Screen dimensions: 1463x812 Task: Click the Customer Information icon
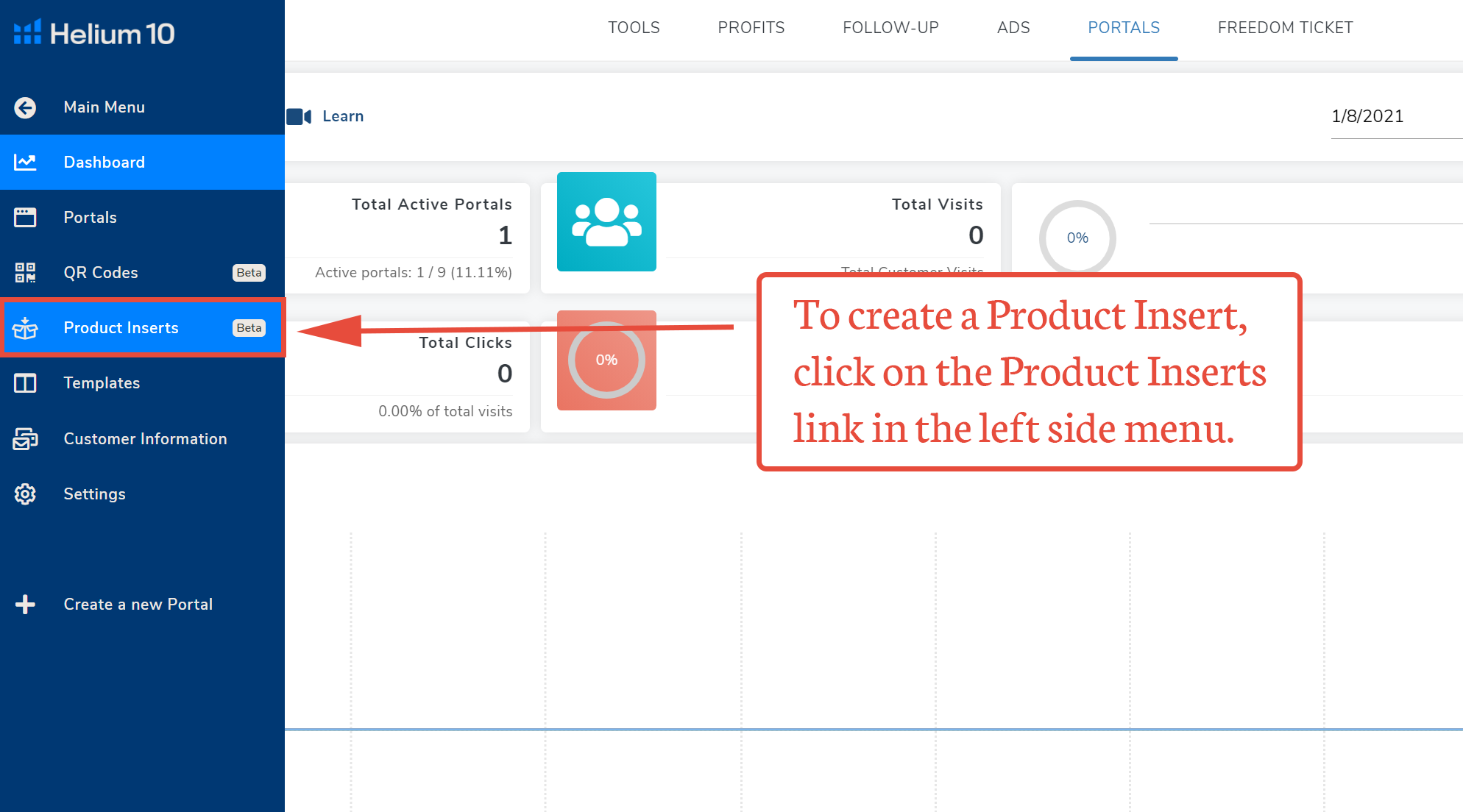click(25, 438)
